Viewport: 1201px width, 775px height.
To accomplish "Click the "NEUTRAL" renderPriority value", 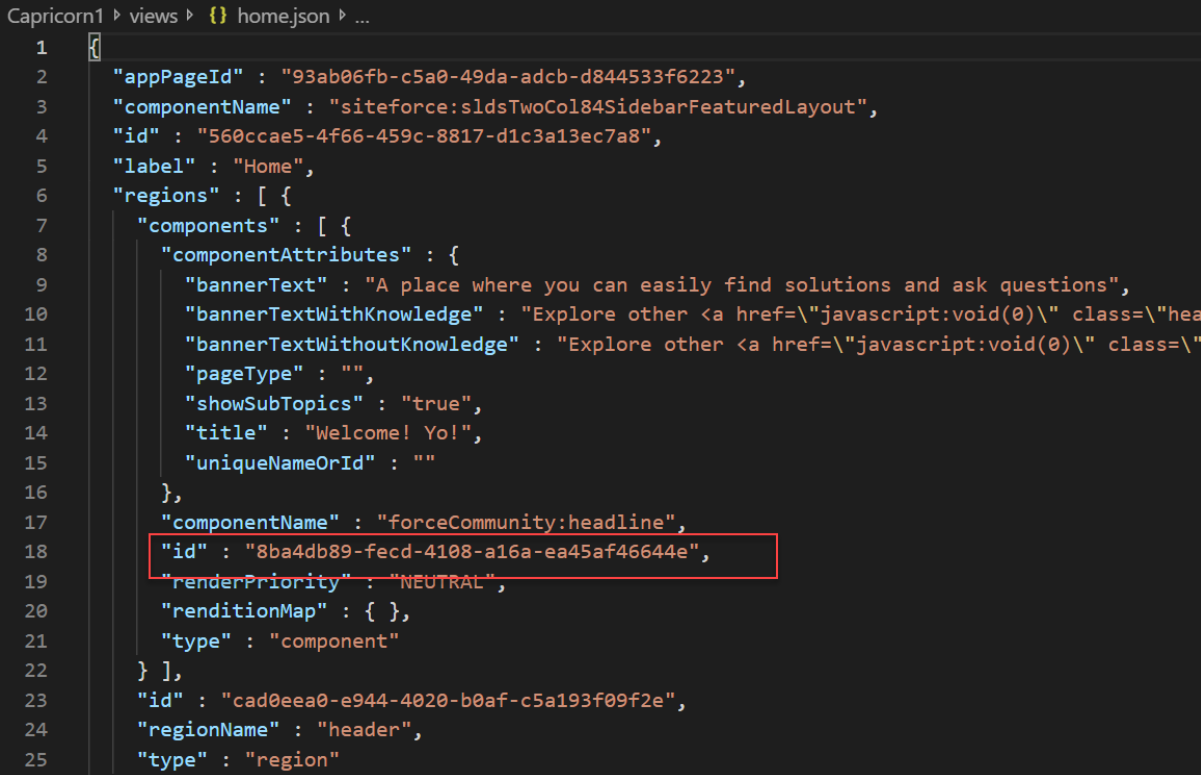I will click(x=443, y=581).
